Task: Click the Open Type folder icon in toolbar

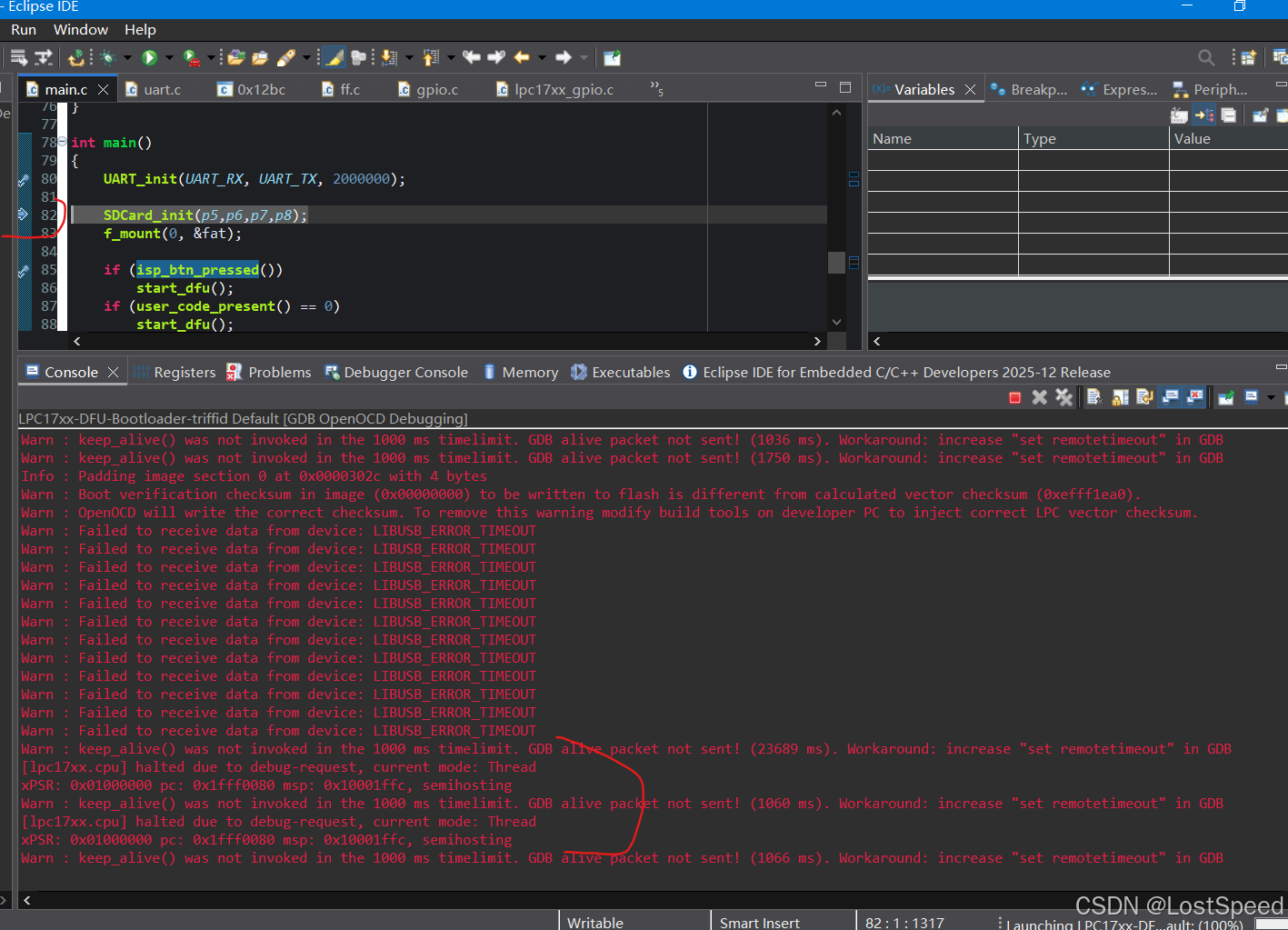Action: (236, 57)
